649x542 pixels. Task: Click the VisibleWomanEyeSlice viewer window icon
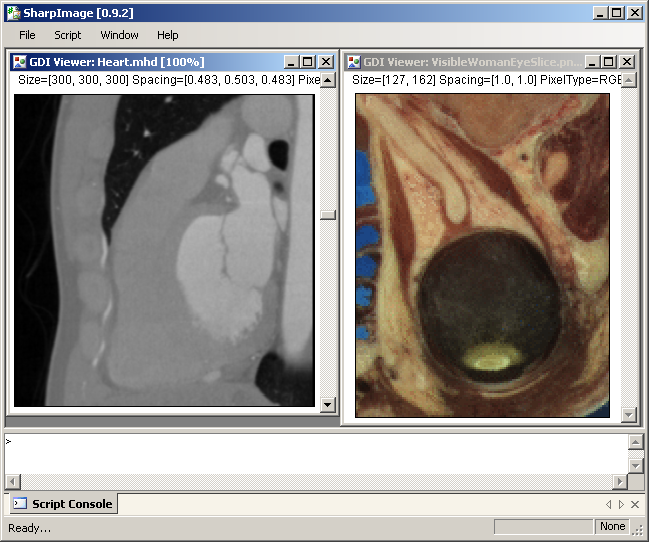354,62
